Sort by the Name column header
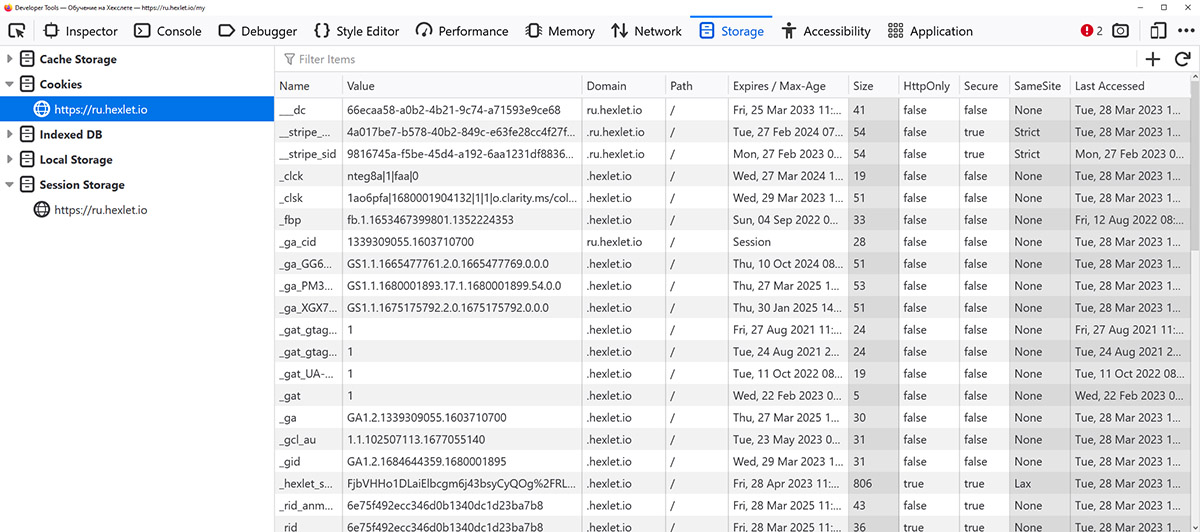 coord(308,86)
